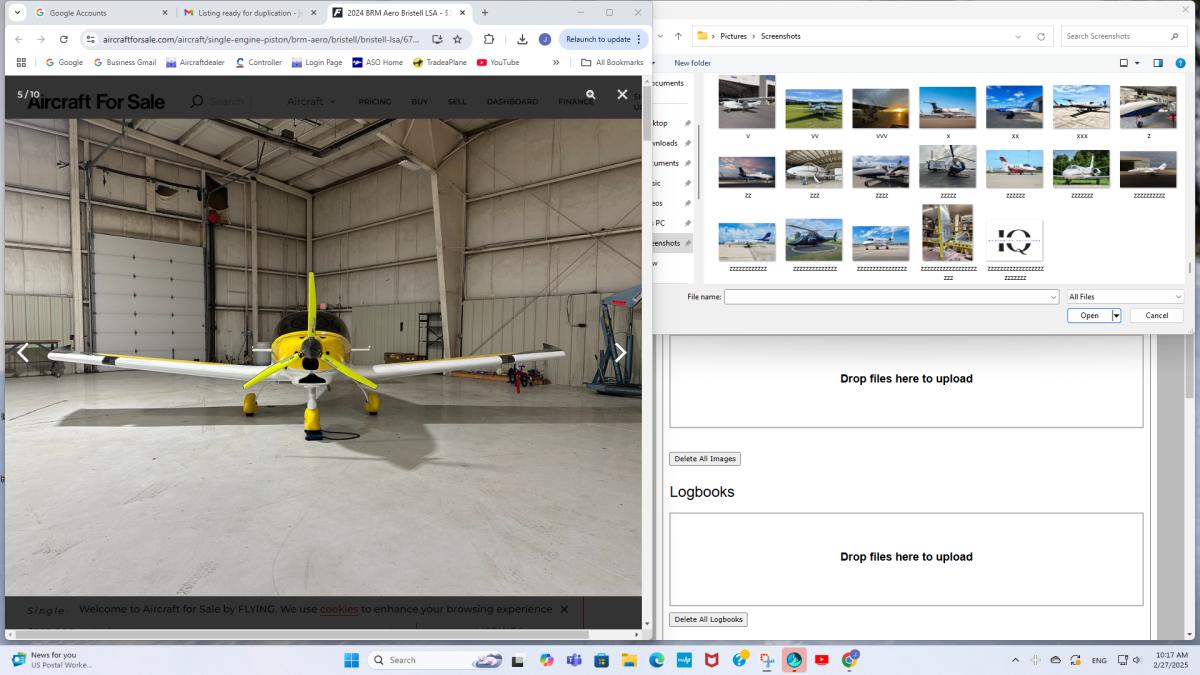Screen dimensions: 1200x675
Task: Click the Delete All Images button
Action: pos(705,459)
